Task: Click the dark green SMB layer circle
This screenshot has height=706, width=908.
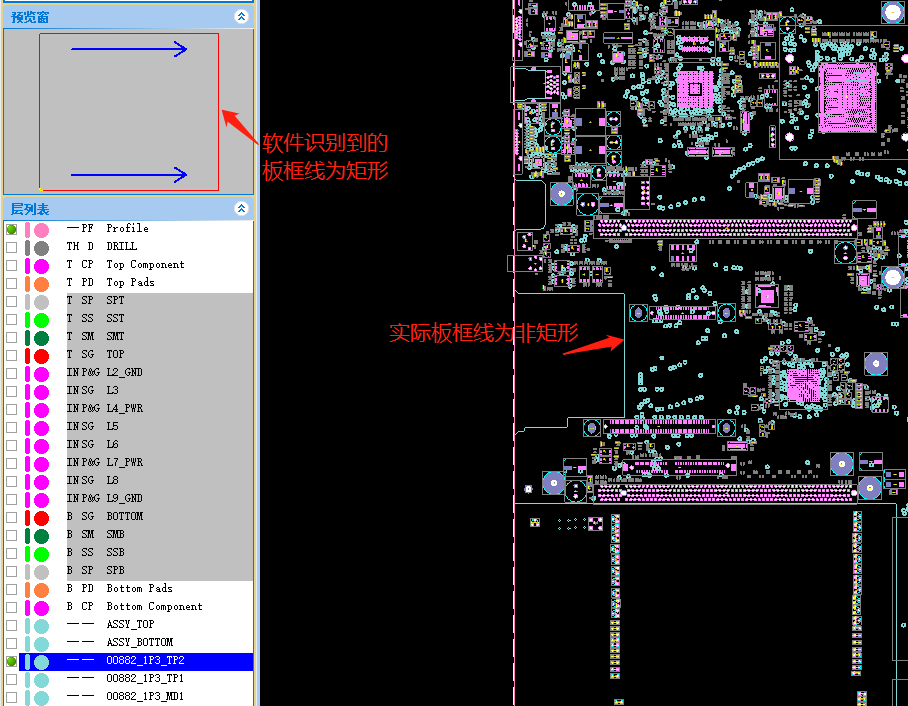Action: point(41,536)
